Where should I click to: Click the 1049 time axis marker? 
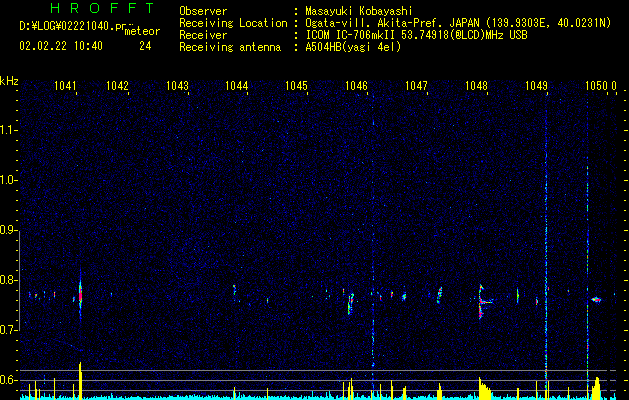[x=536, y=85]
